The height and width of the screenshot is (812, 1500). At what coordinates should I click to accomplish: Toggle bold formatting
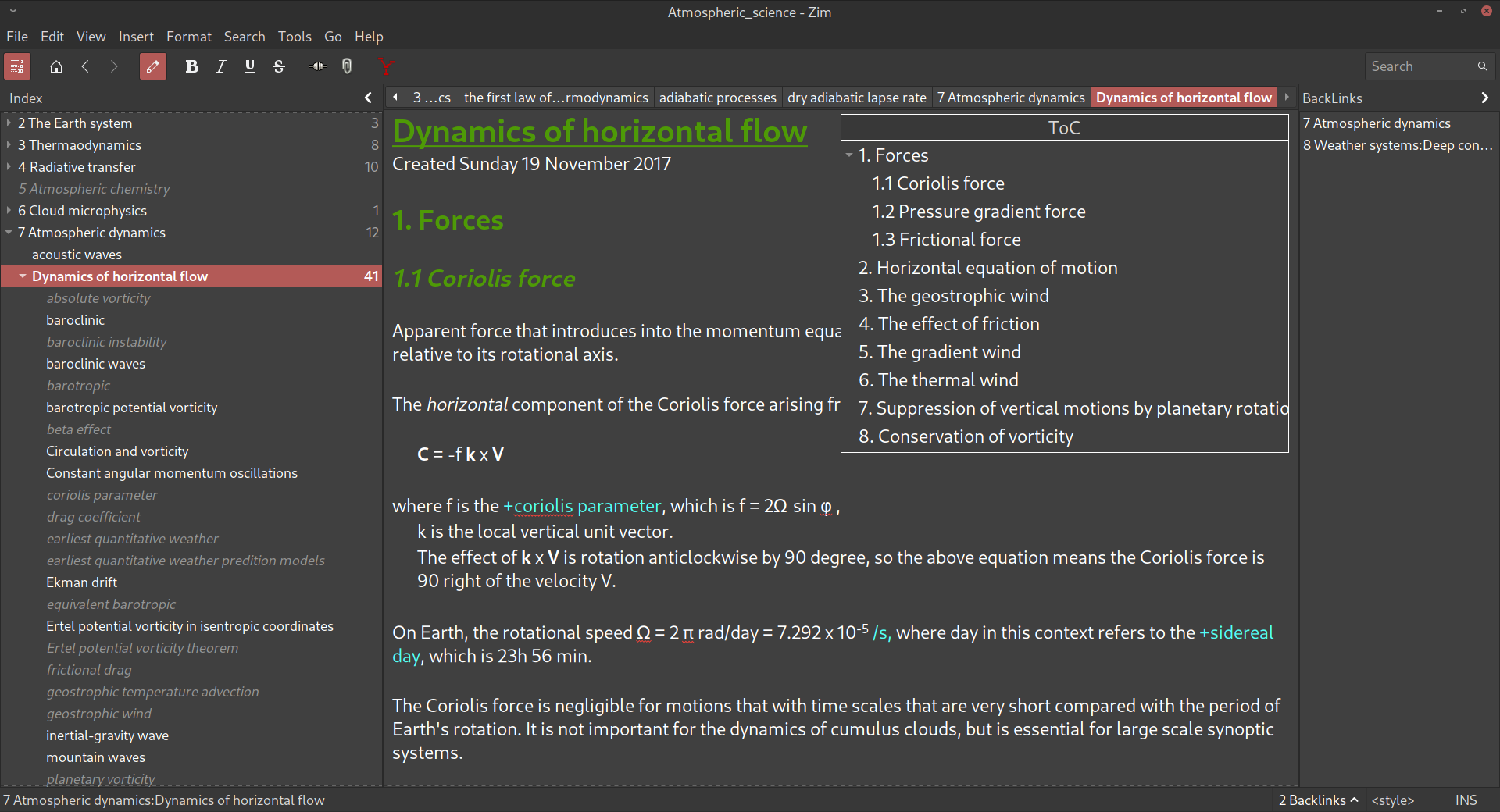(192, 66)
